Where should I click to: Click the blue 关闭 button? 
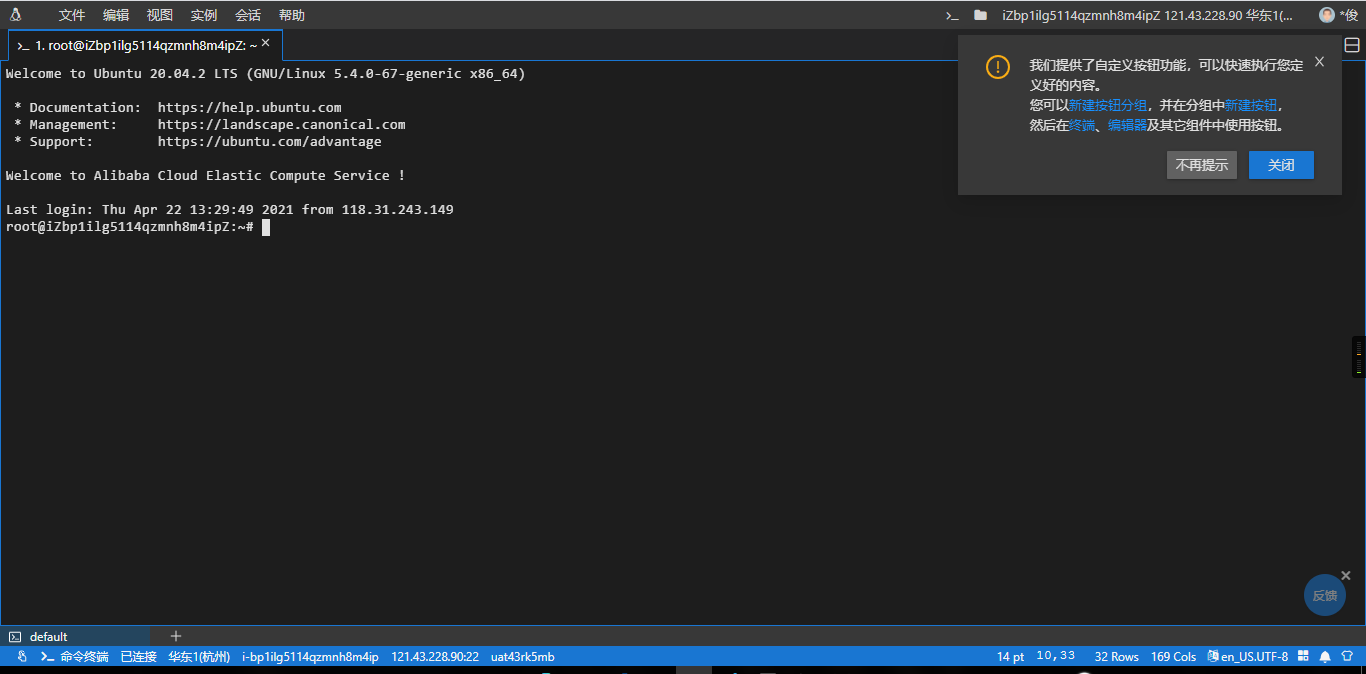[1281, 165]
